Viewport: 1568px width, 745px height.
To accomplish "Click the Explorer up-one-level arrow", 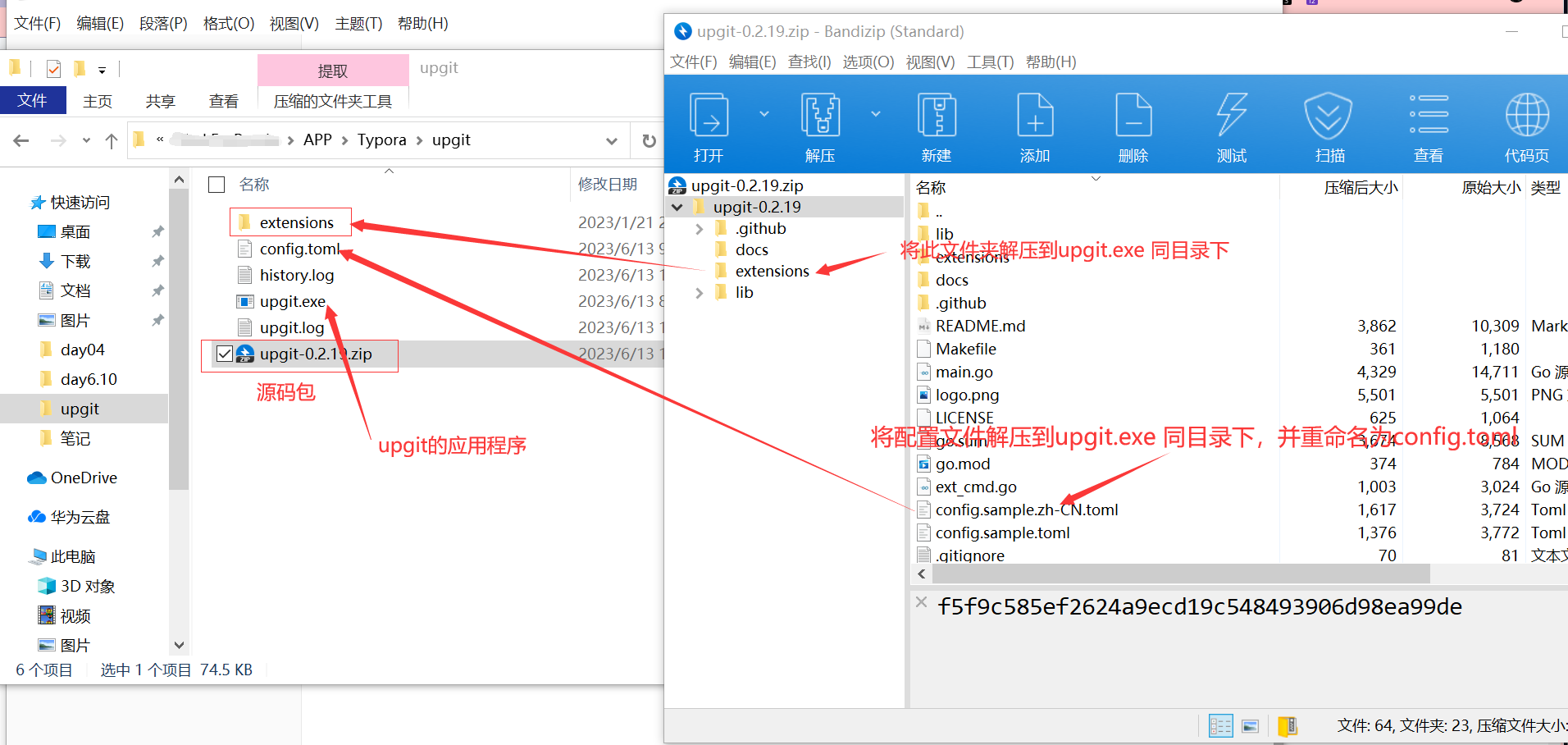I will coord(112,141).
